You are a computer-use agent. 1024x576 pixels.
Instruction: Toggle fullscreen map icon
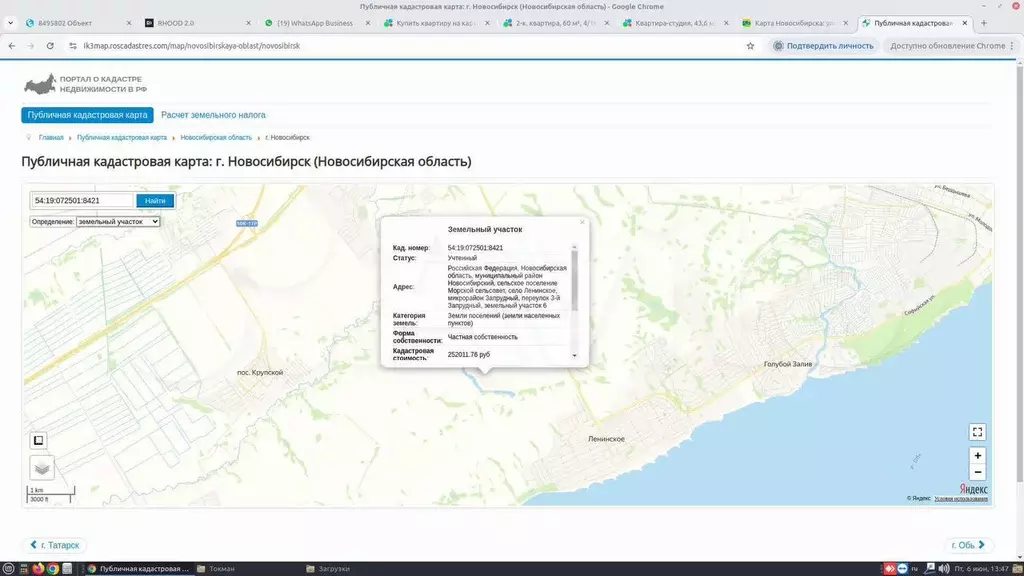tap(978, 432)
